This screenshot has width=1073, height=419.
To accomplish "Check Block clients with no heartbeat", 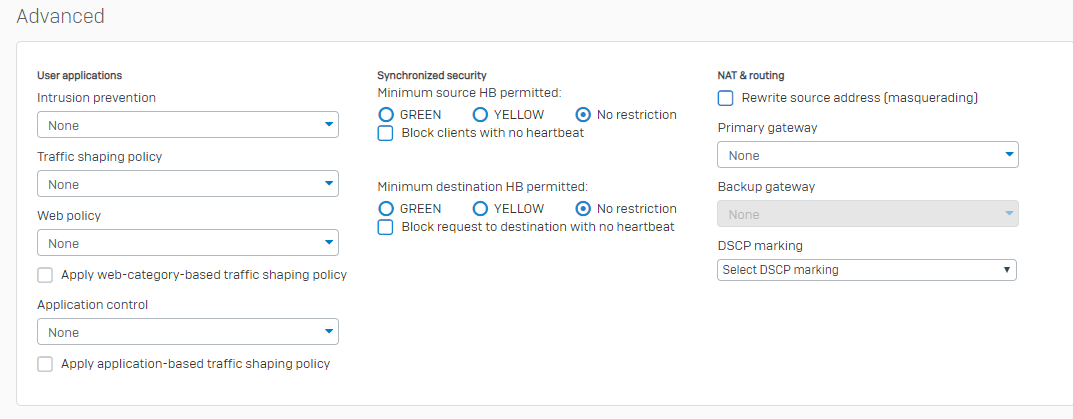I will (x=385, y=134).
